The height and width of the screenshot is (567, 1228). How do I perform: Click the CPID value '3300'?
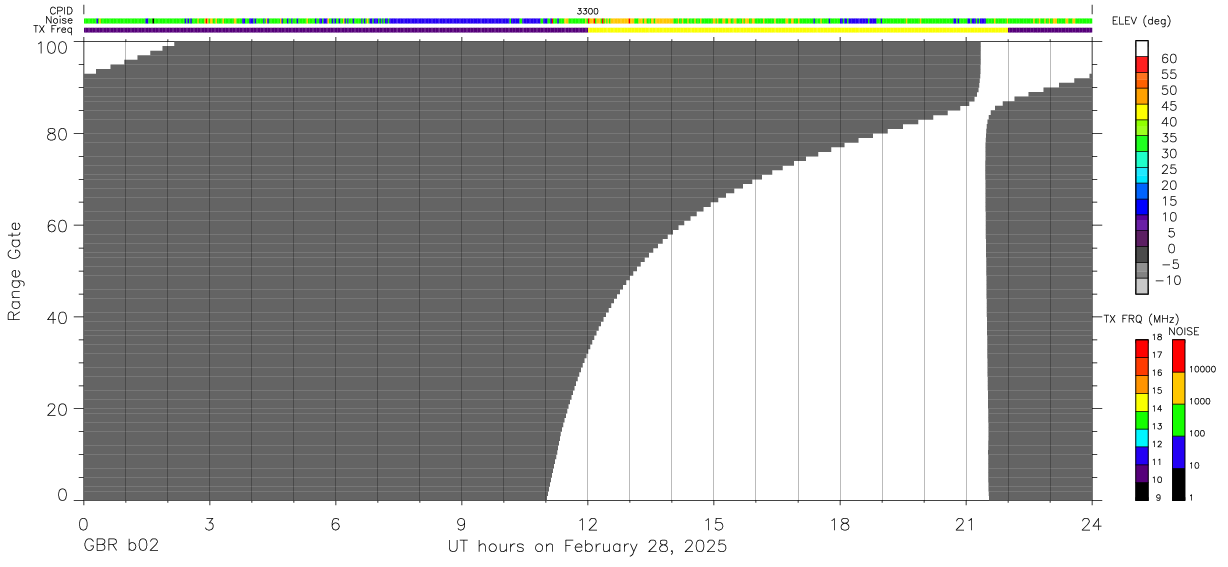point(587,11)
